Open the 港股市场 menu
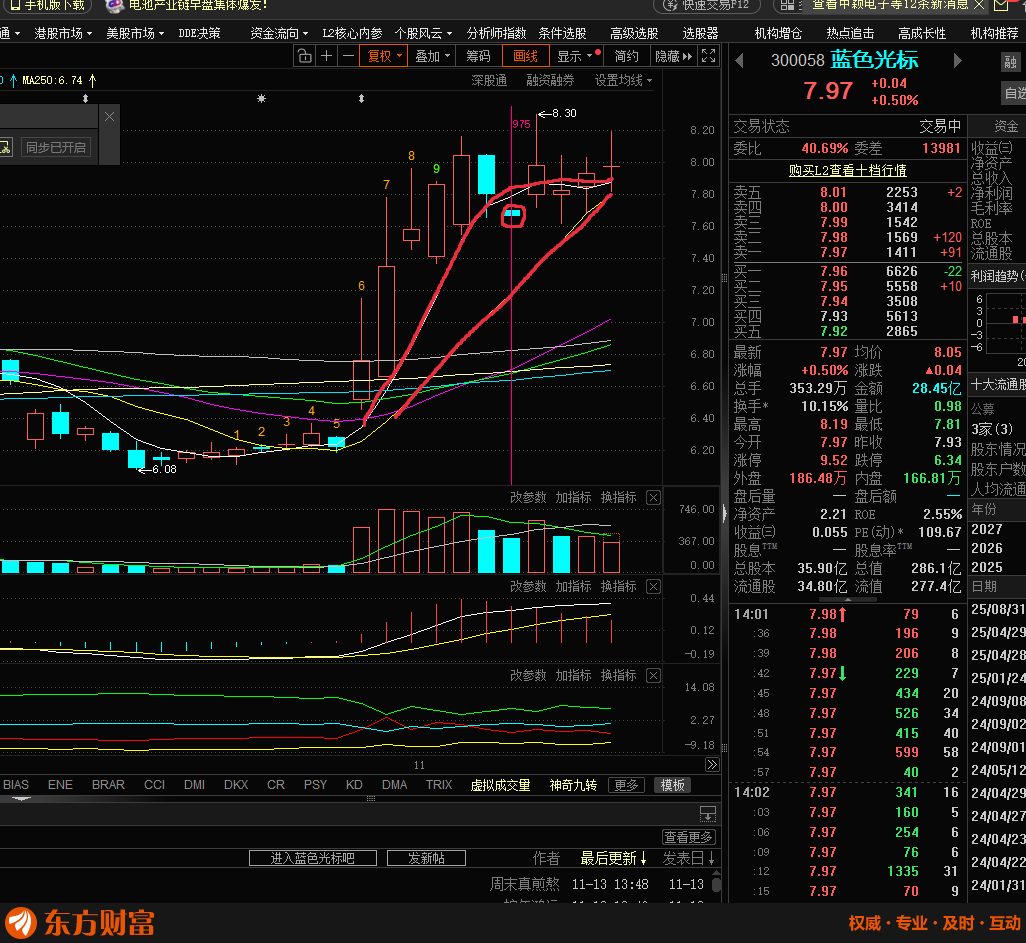The image size is (1026, 943). [x=63, y=33]
